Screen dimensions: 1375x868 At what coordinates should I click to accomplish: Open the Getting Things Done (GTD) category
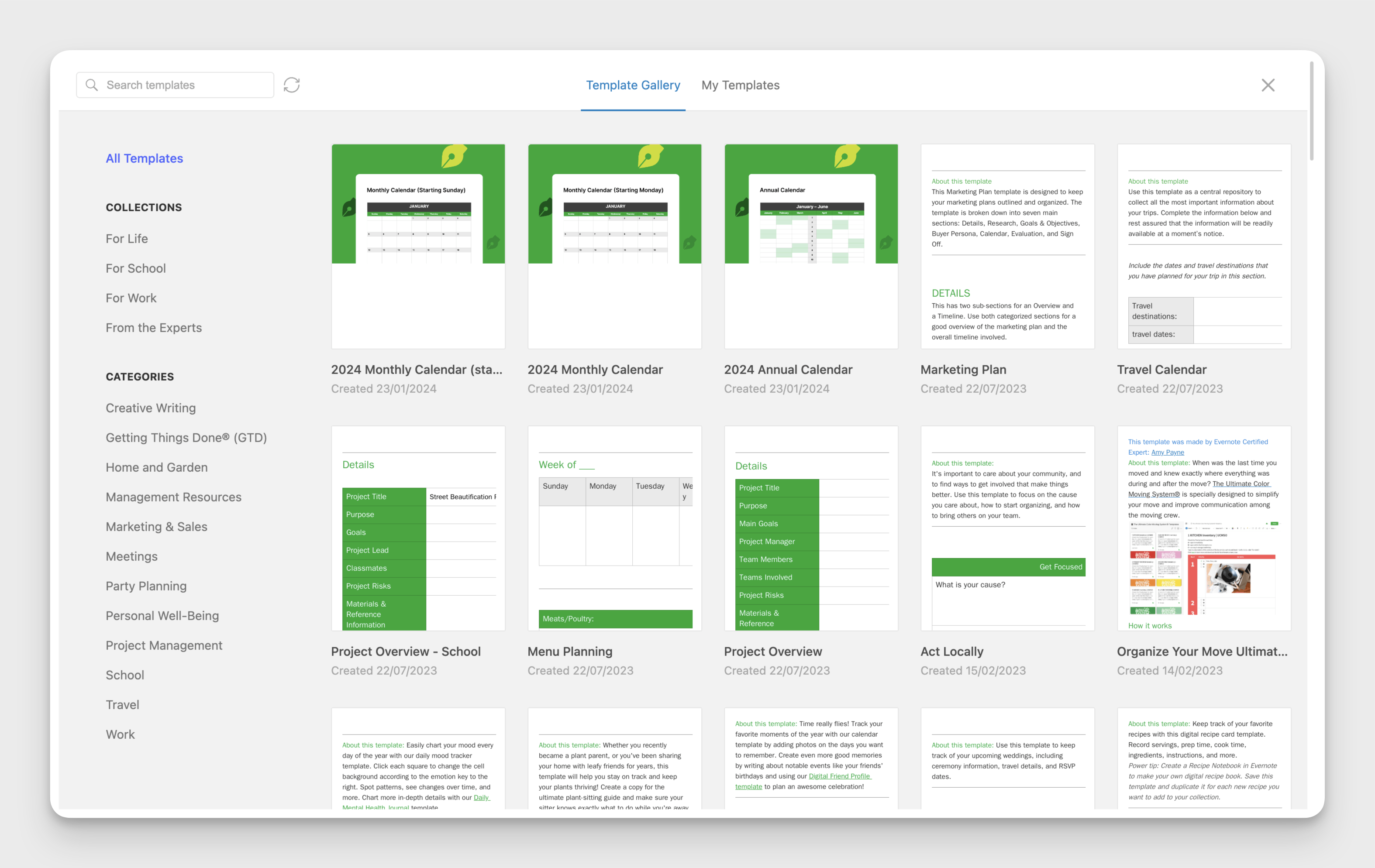[x=186, y=437]
